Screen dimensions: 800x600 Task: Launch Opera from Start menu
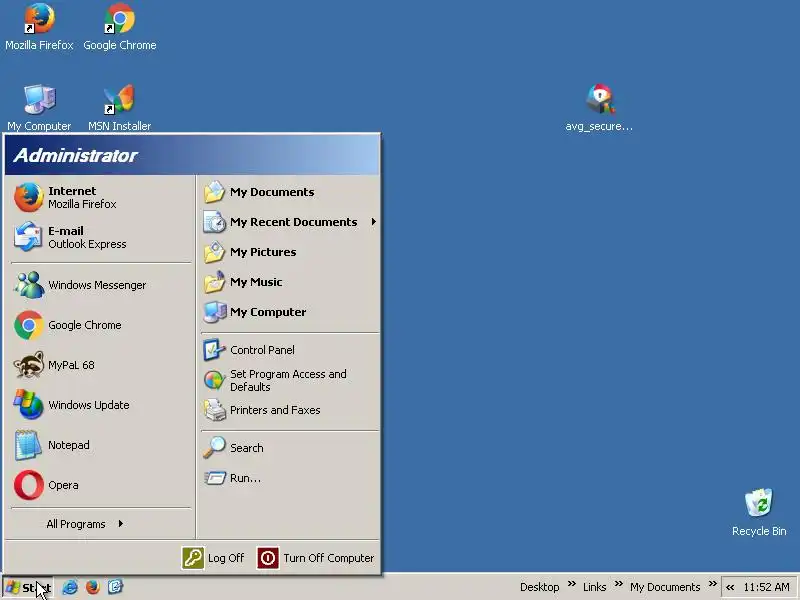pyautogui.click(x=100, y=485)
